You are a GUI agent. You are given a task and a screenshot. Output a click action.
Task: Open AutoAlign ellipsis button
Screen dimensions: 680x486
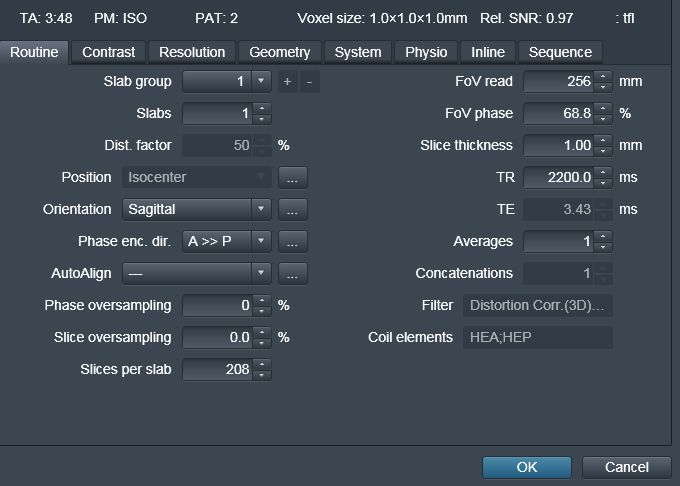pos(293,274)
